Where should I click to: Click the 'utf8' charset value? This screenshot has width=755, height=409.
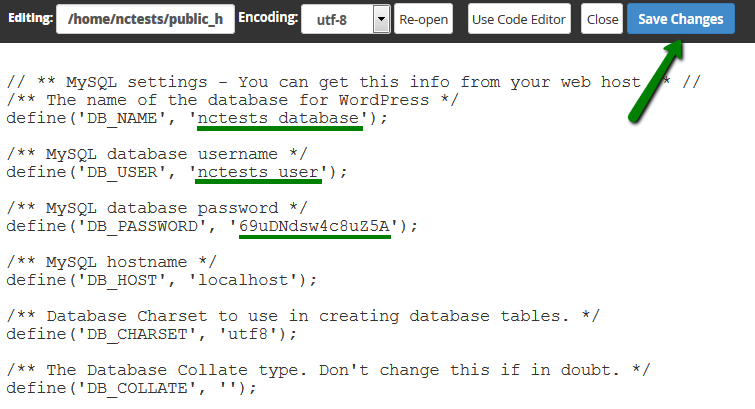248,334
